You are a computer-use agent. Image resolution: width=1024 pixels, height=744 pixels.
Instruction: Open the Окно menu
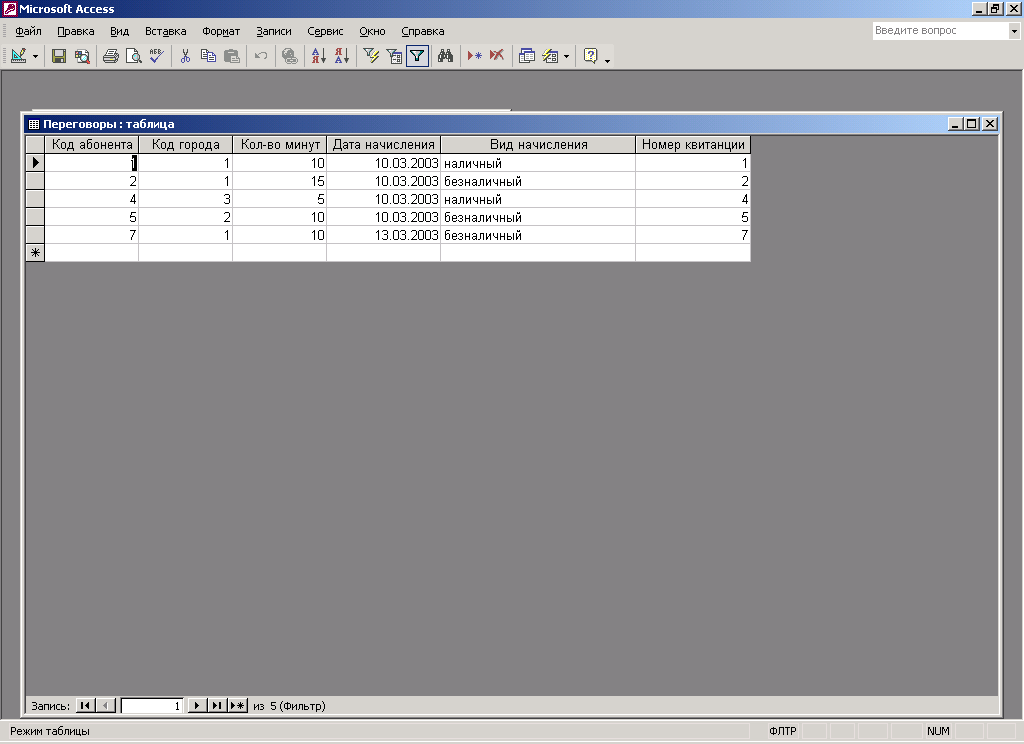point(372,31)
